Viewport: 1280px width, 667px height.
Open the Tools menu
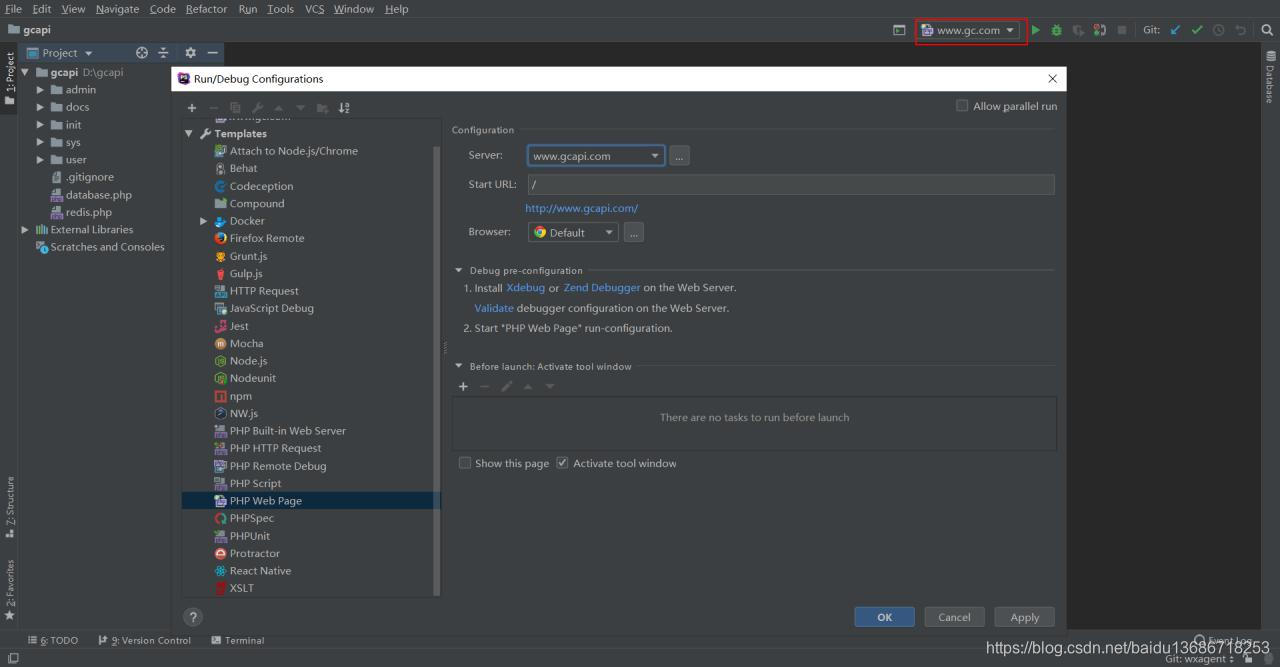(x=280, y=9)
